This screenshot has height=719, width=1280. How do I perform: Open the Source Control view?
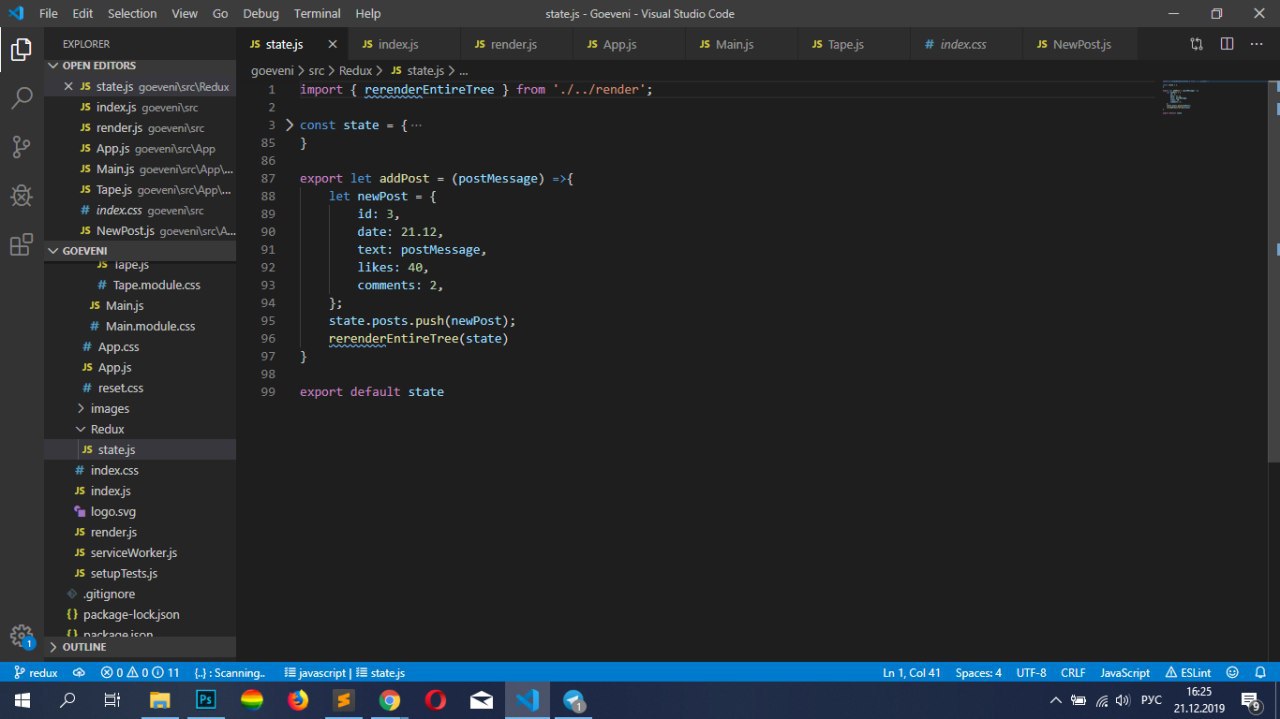21,147
